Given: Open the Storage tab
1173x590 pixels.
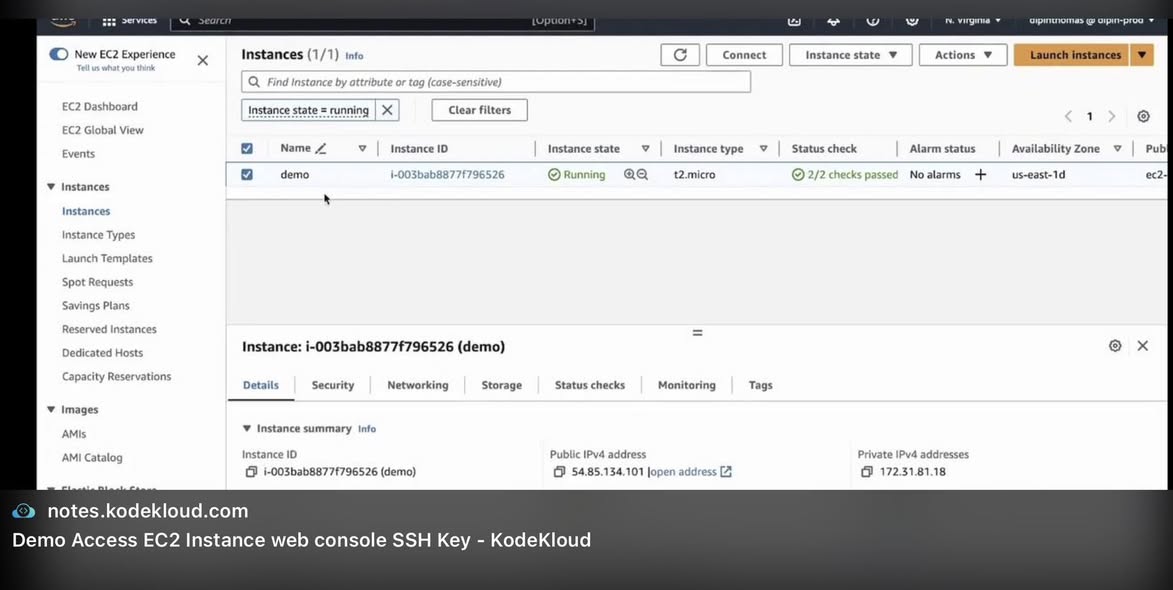Looking at the screenshot, I should (x=501, y=385).
